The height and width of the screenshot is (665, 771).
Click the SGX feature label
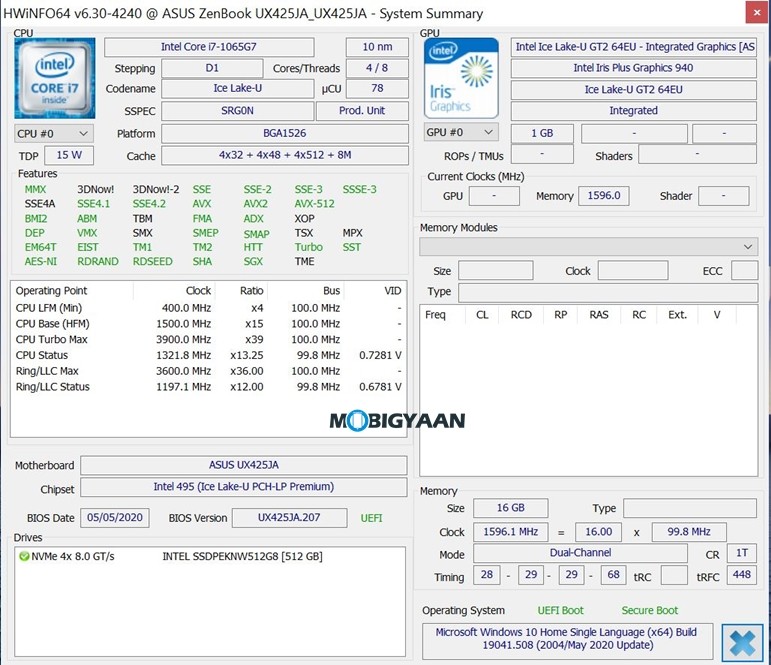pyautogui.click(x=253, y=261)
